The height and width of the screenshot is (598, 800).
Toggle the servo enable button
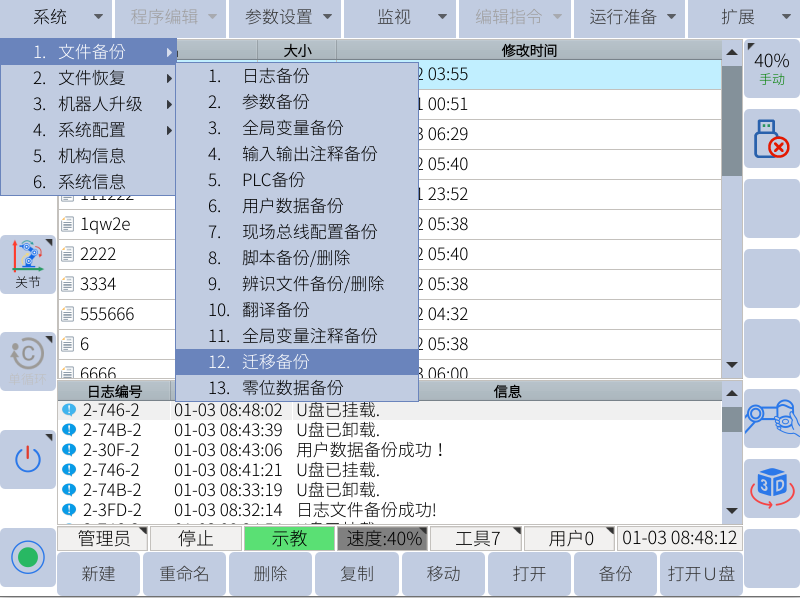click(x=28, y=557)
